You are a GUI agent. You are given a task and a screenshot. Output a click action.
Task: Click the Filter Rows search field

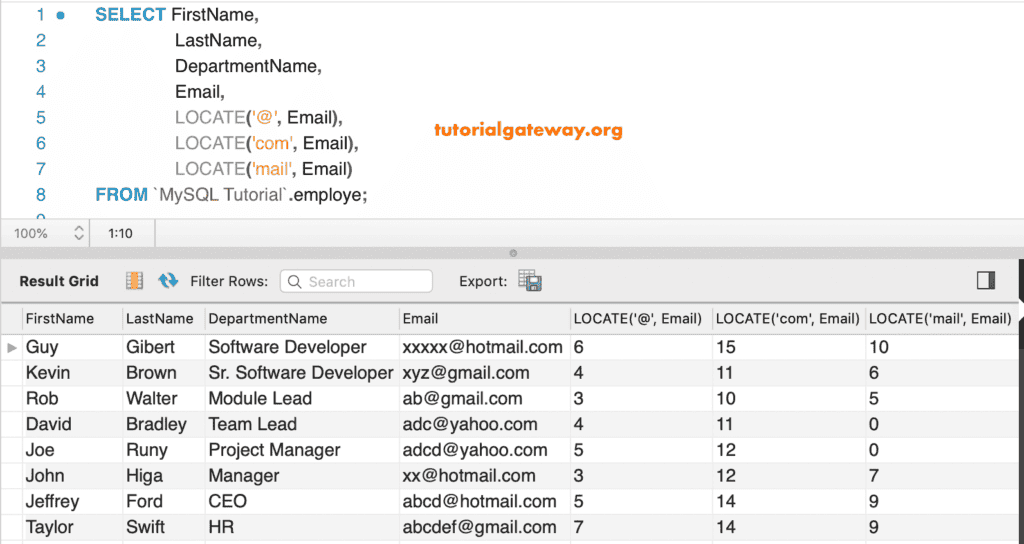tap(356, 282)
